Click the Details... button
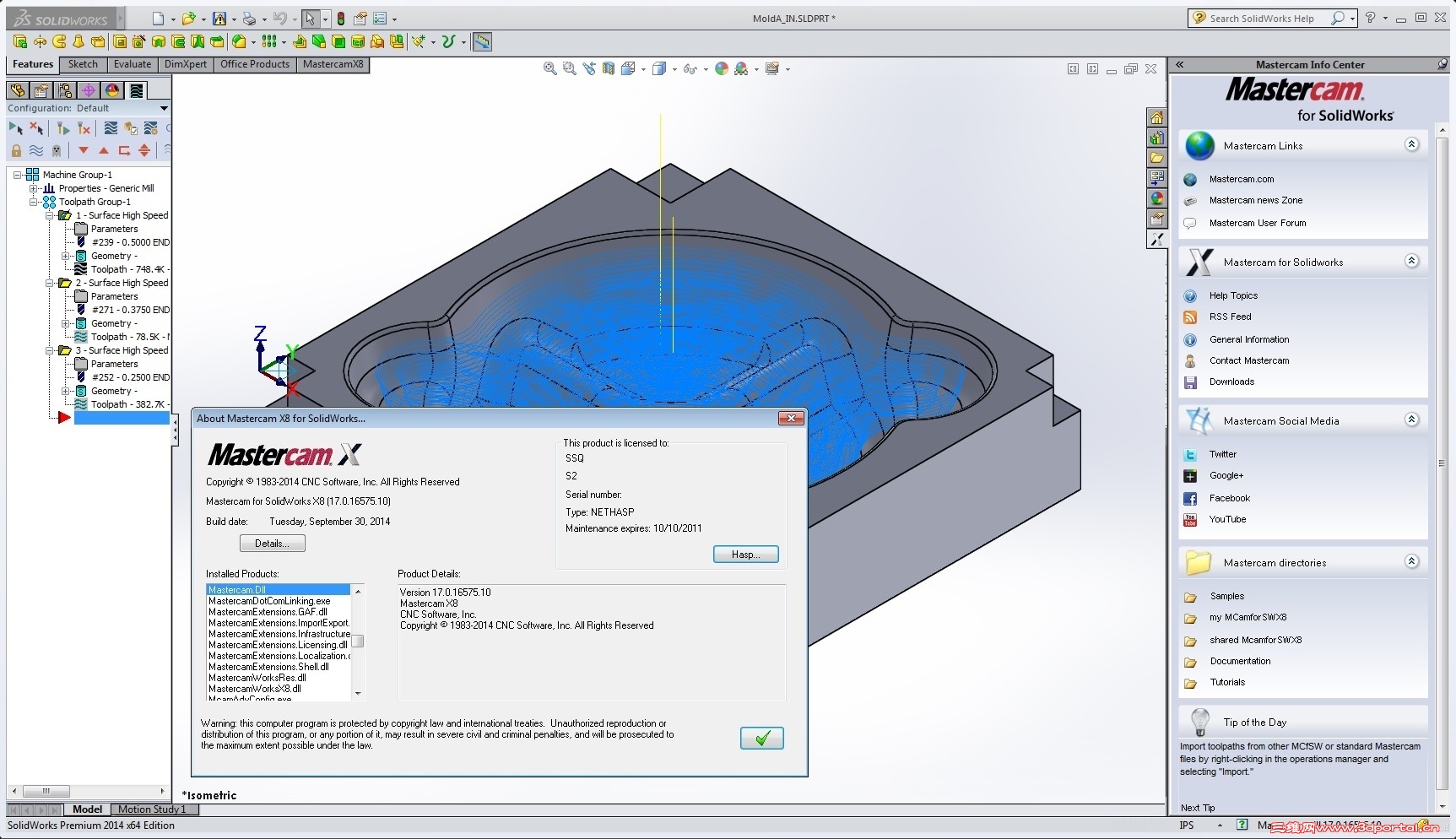1456x839 pixels. (272, 544)
